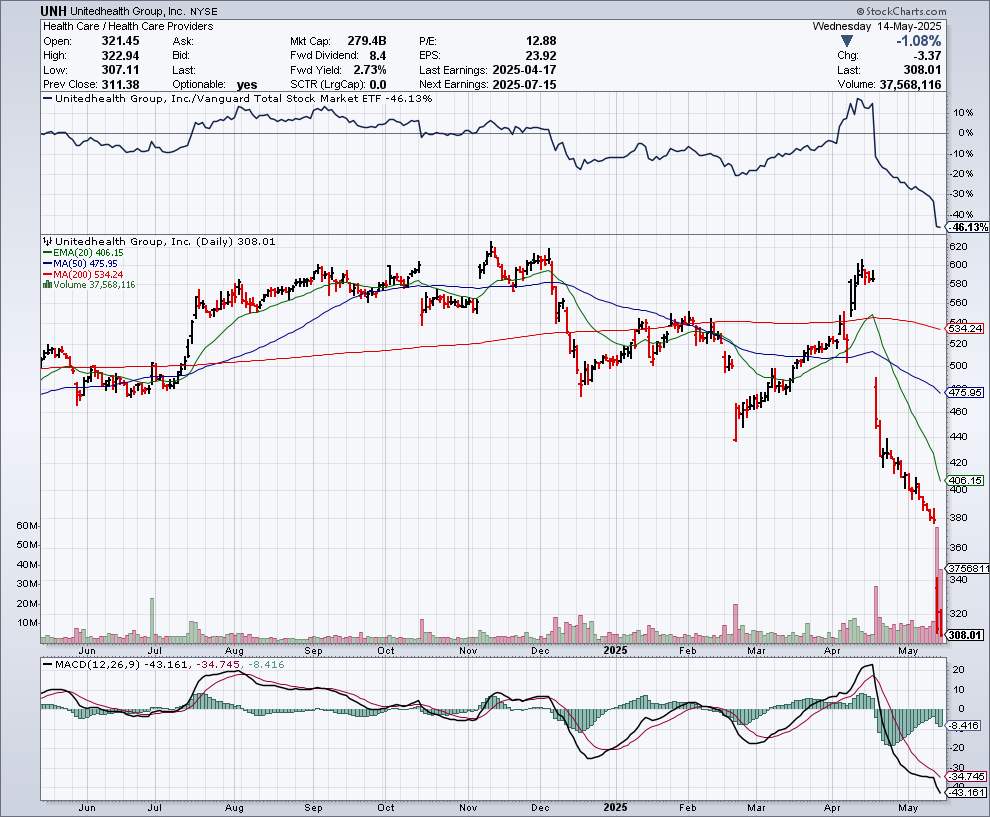The width and height of the screenshot is (990, 817).
Task: Click the 406.15 price tag on the right axis
Action: pos(966,480)
